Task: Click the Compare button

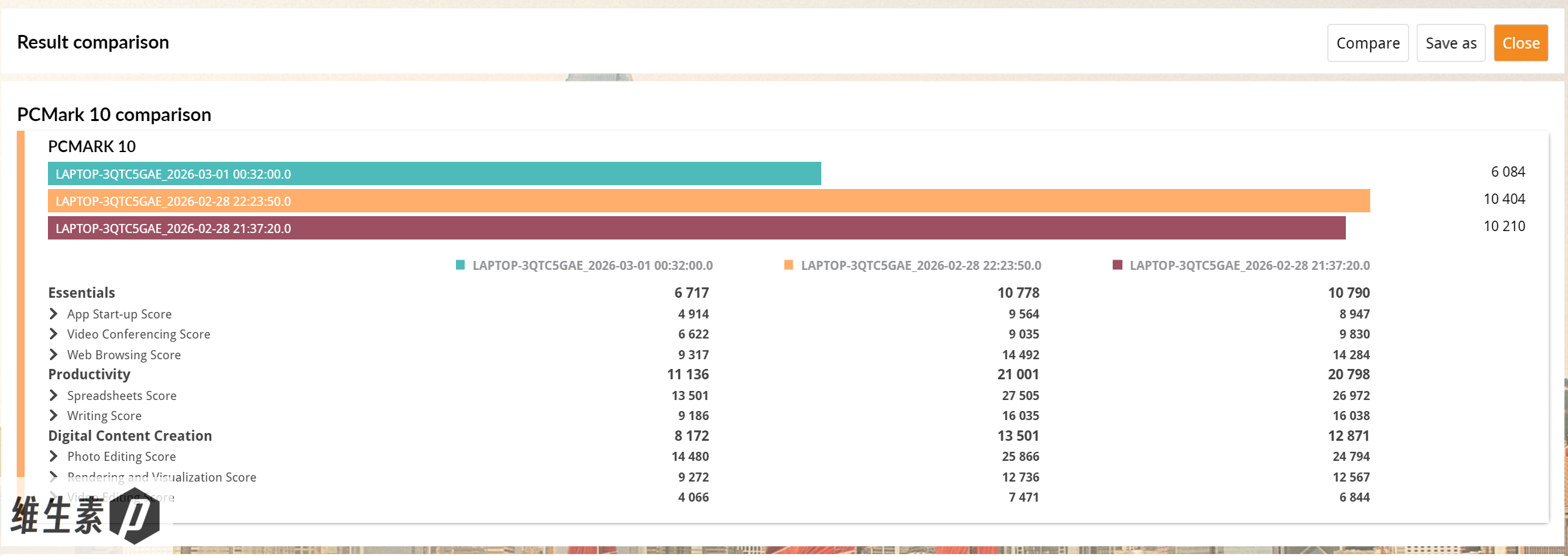Action: [1367, 43]
